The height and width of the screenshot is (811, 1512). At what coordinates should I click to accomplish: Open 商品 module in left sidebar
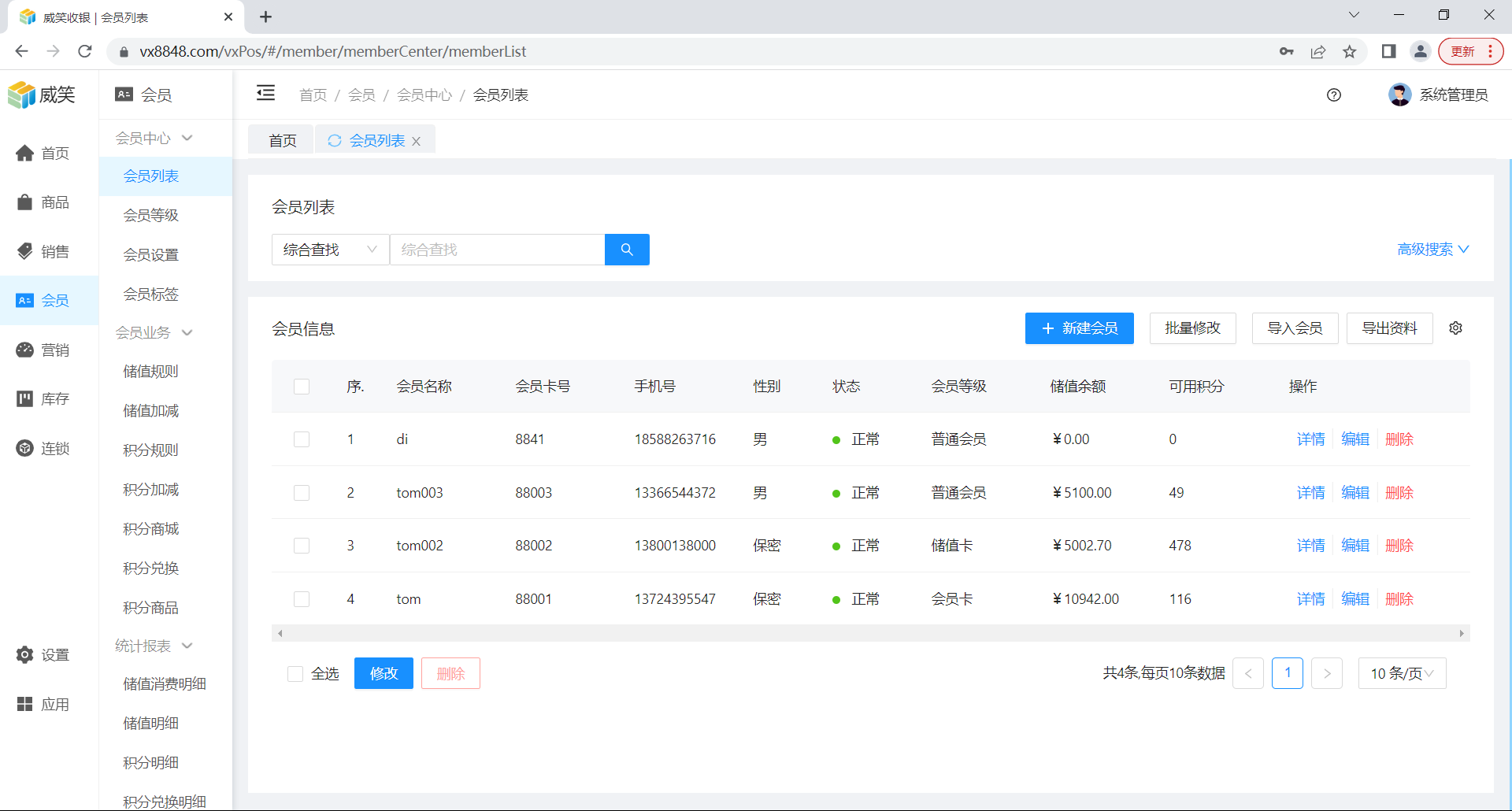click(44, 202)
